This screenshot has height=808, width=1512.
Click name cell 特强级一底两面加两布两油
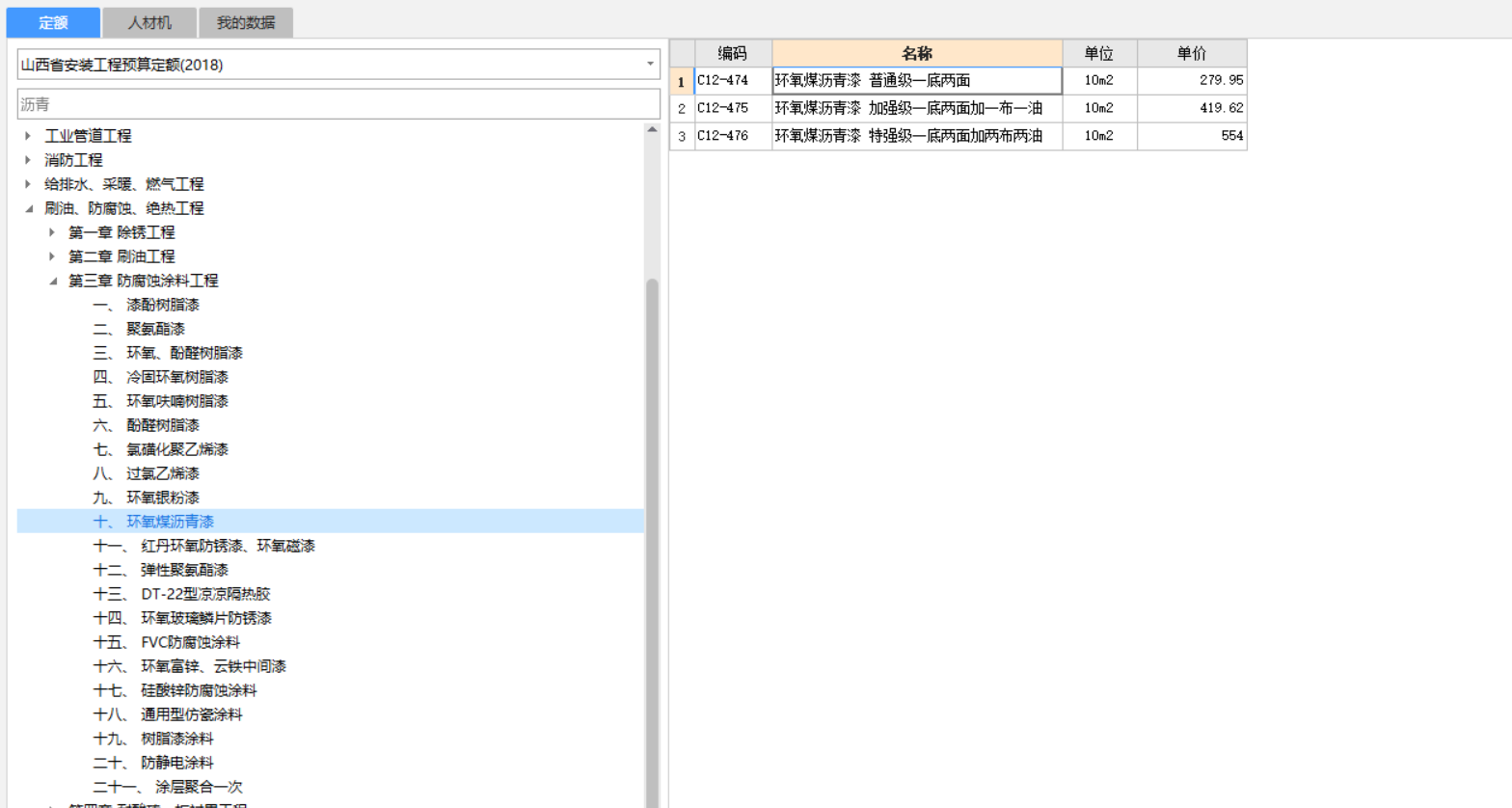pos(917,137)
